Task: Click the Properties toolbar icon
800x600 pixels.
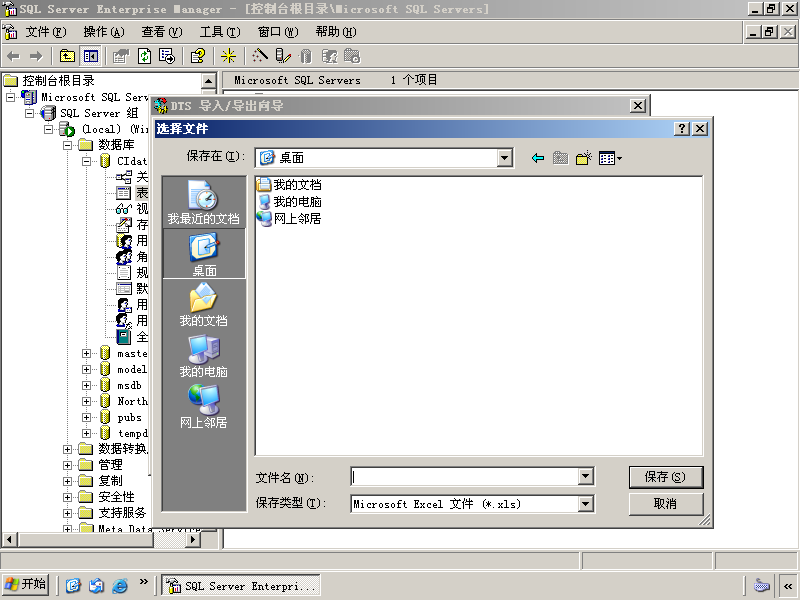Action: 121,56
